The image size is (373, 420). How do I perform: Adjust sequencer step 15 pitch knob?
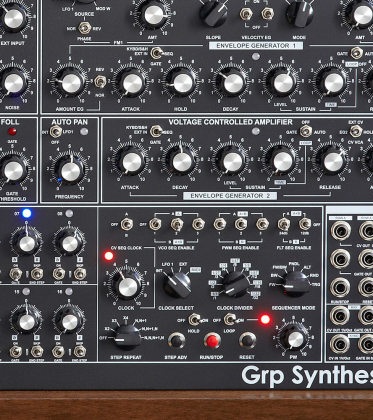pyautogui.click(x=27, y=322)
